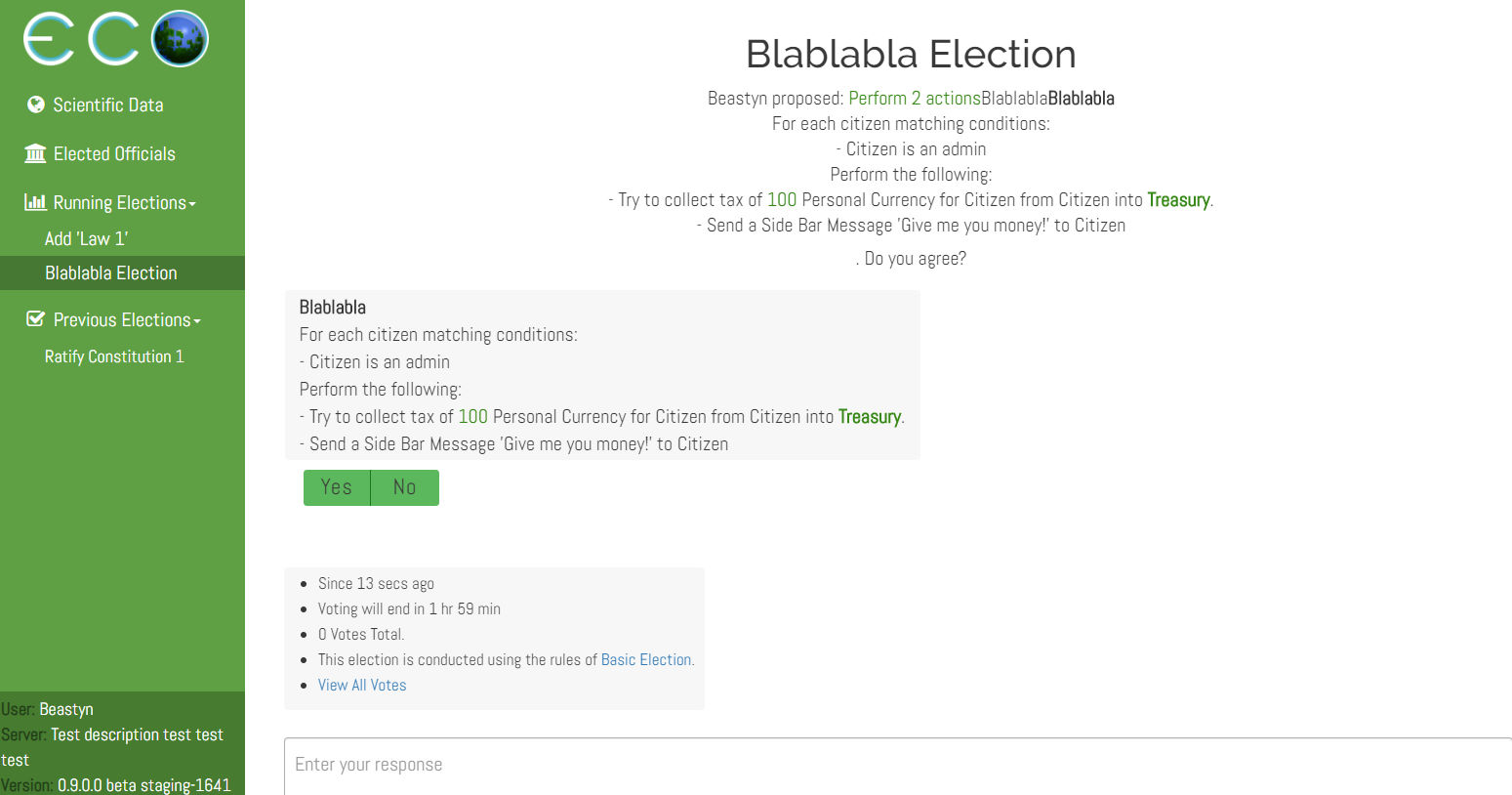This screenshot has height=795, width=1512.
Task: Click the View All Votes link
Action: coord(361,686)
